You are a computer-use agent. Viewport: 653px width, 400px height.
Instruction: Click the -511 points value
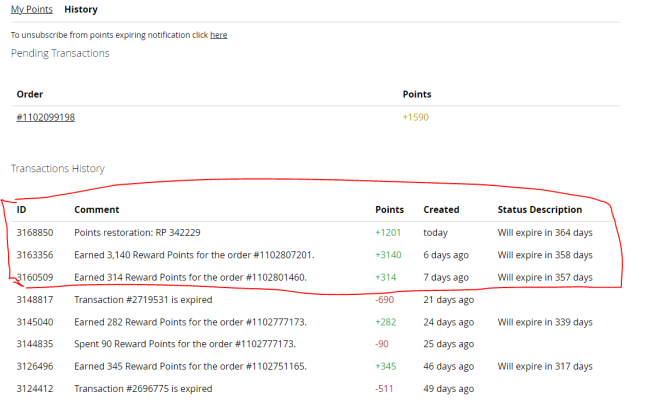point(384,389)
